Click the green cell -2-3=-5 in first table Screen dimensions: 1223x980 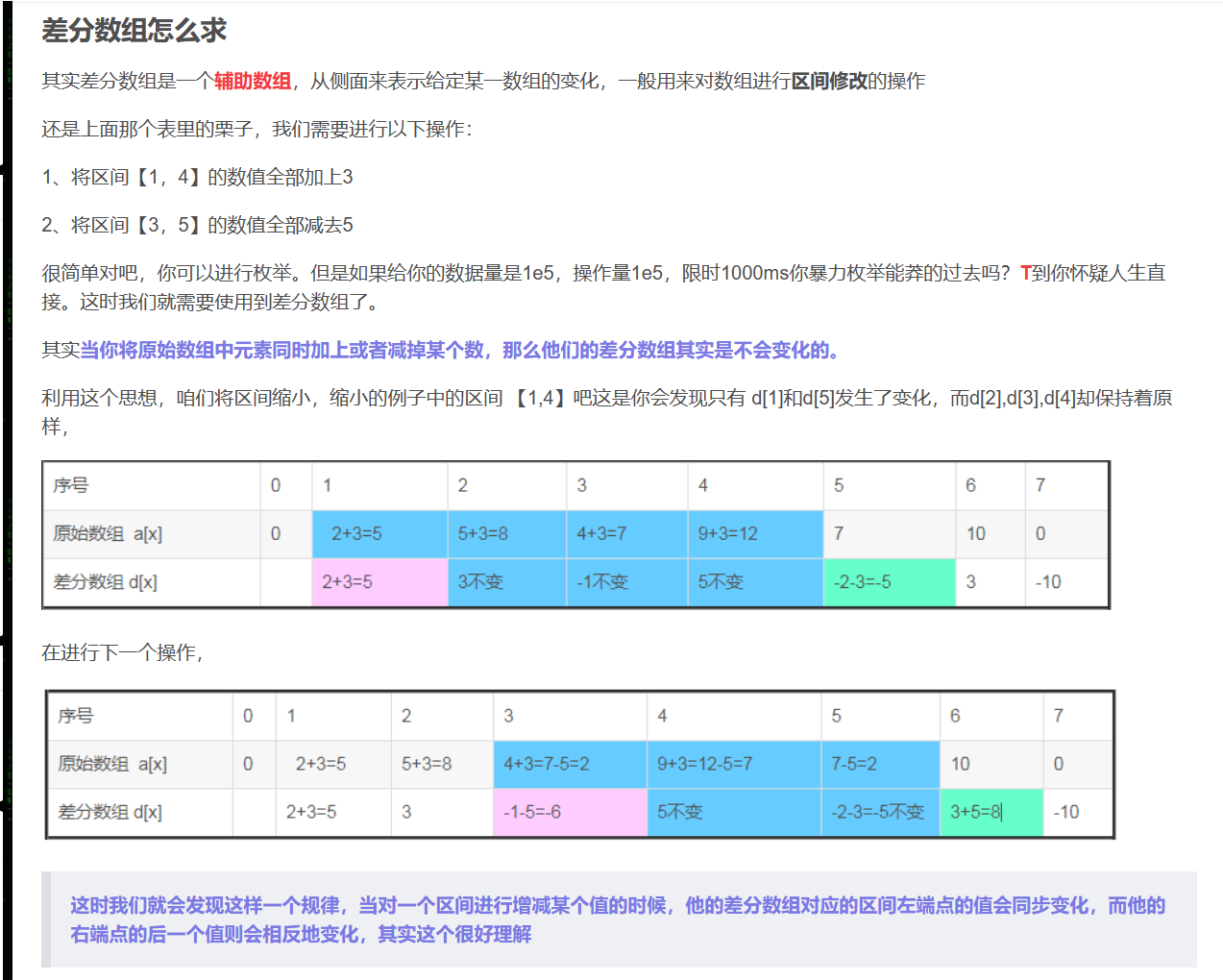click(x=862, y=582)
